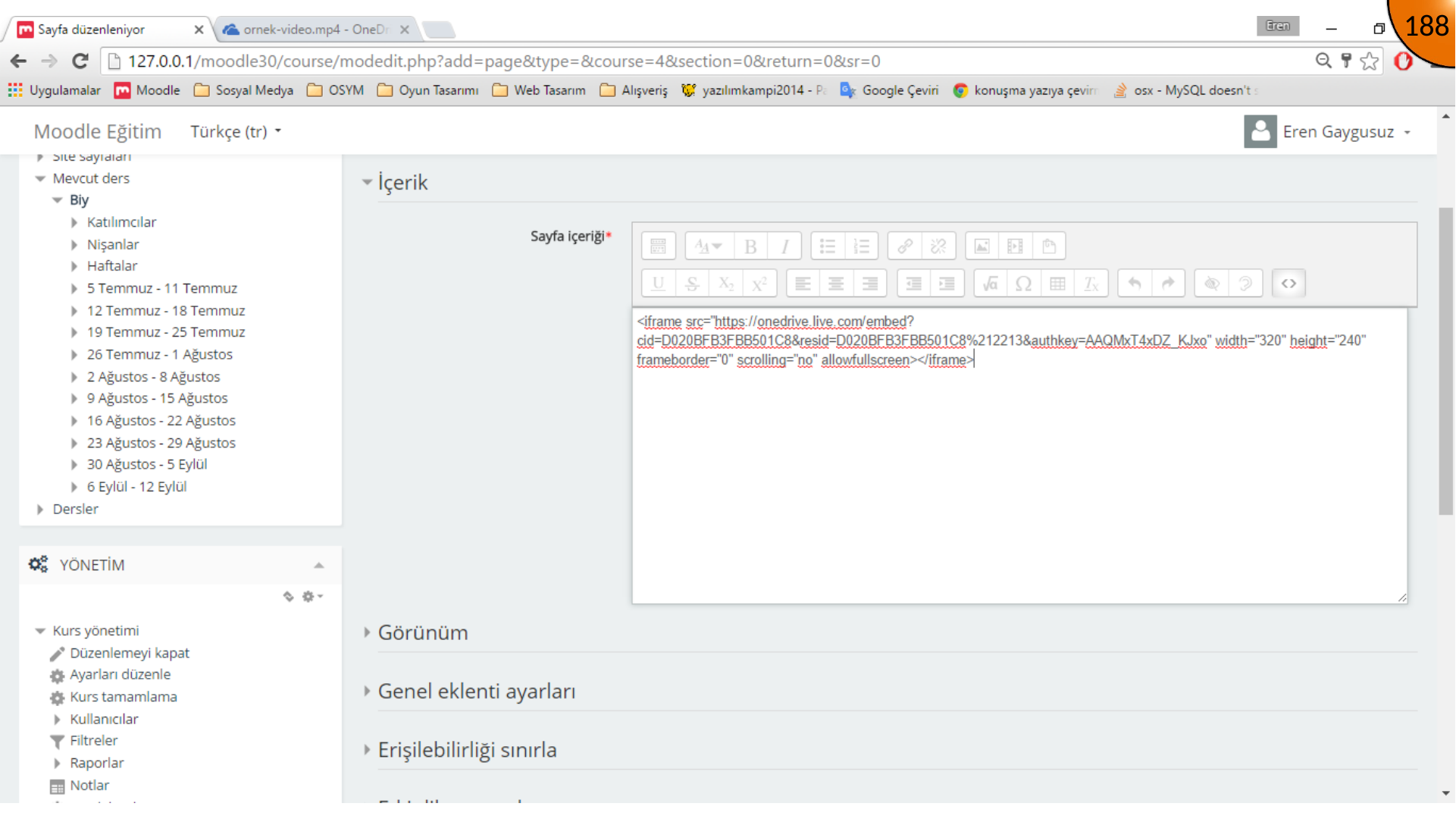The width and height of the screenshot is (1456, 819).
Task: Expand Erişilebilirliği sınırla section
Action: coord(459,750)
